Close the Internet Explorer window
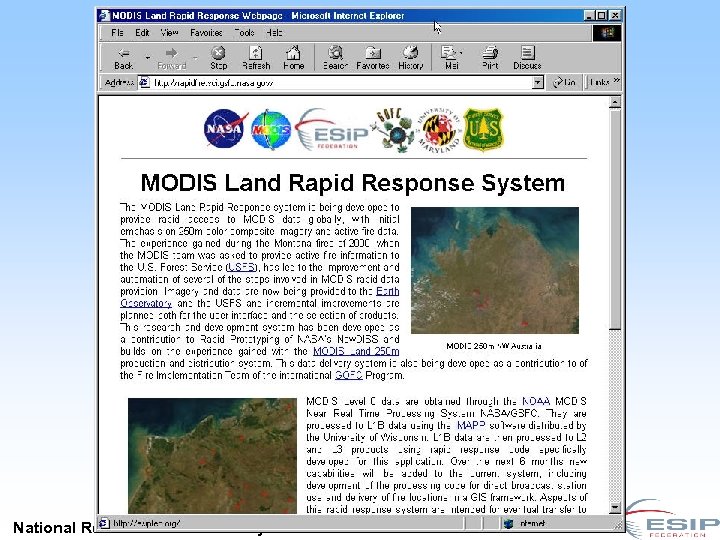The height and width of the screenshot is (540, 720). point(615,15)
